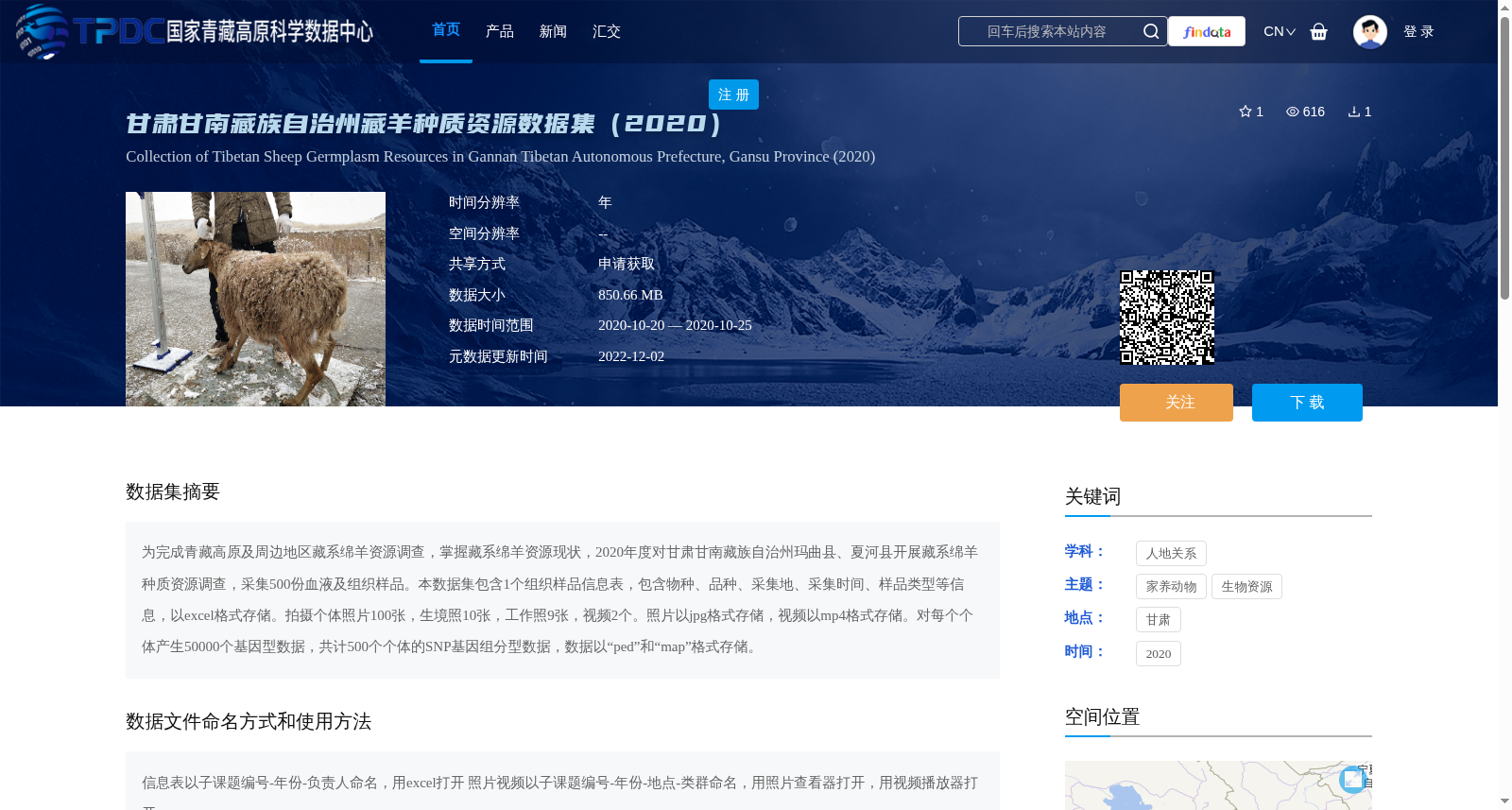Click the '地点：' keyword label
1512x810 pixels.
pos(1085,617)
